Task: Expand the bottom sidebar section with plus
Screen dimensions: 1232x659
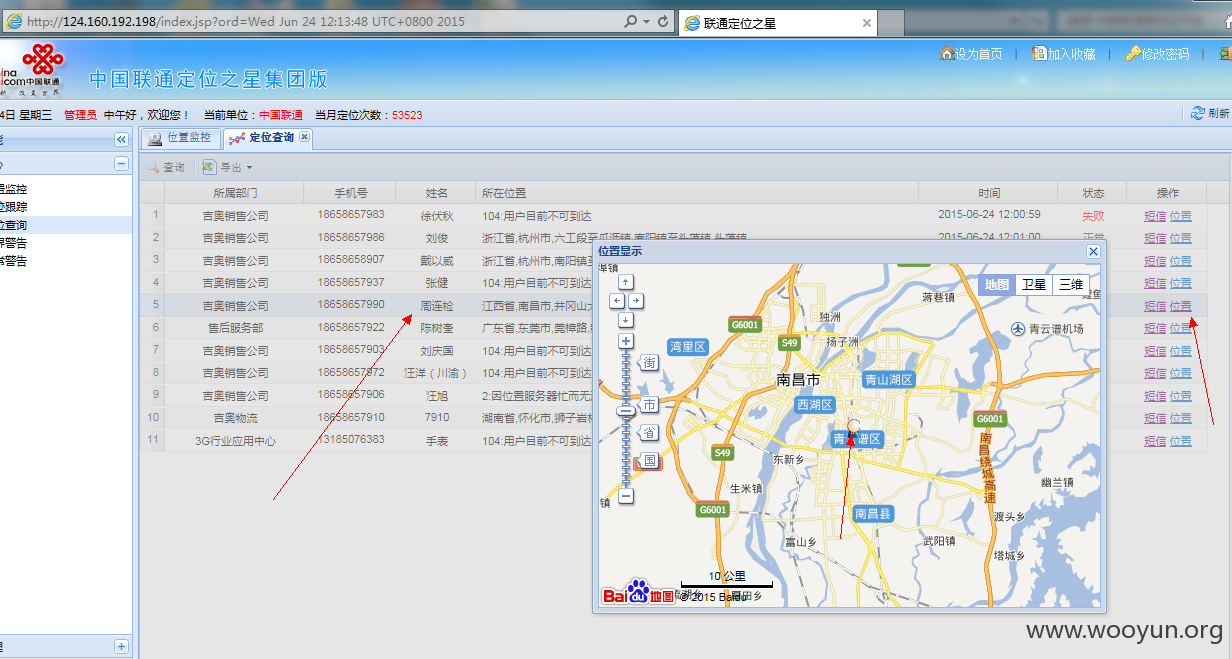Action: tap(121, 647)
